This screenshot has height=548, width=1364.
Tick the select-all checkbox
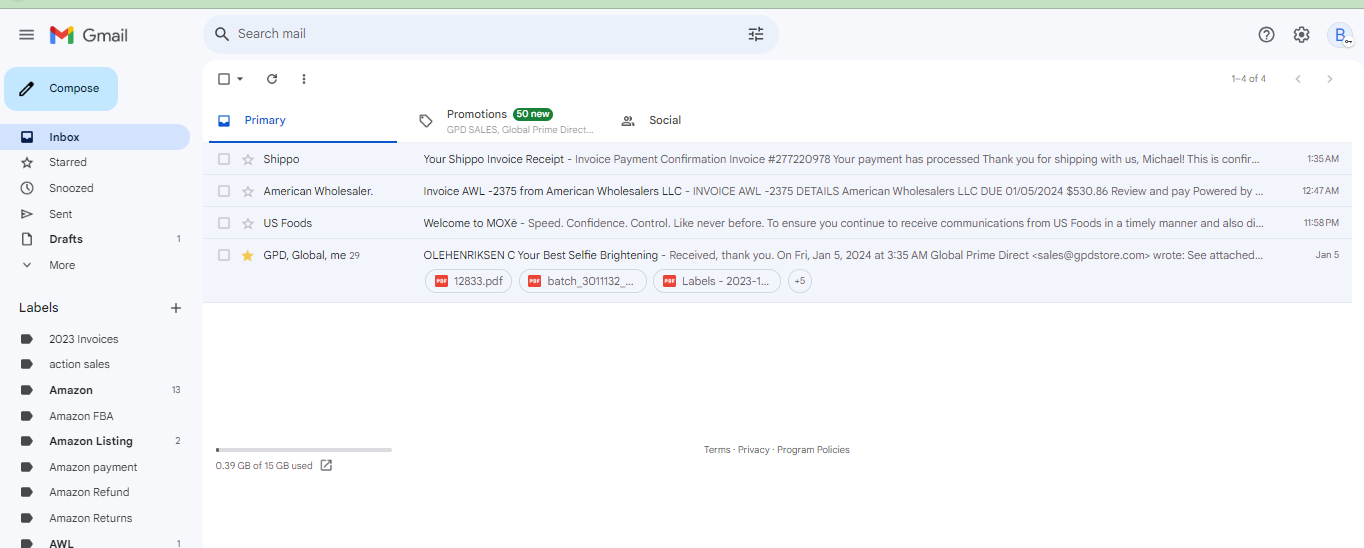(x=224, y=79)
